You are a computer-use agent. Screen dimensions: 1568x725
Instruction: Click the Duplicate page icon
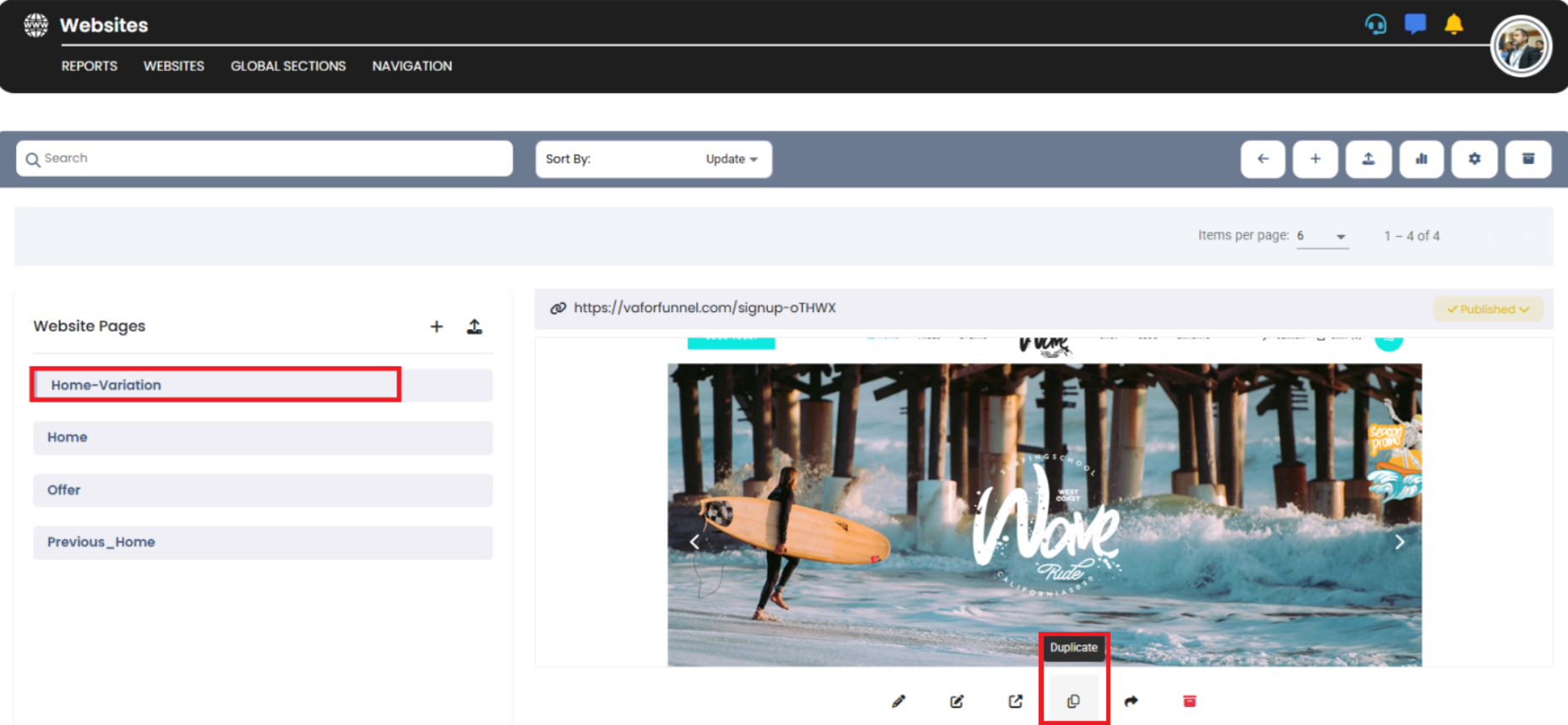point(1073,701)
